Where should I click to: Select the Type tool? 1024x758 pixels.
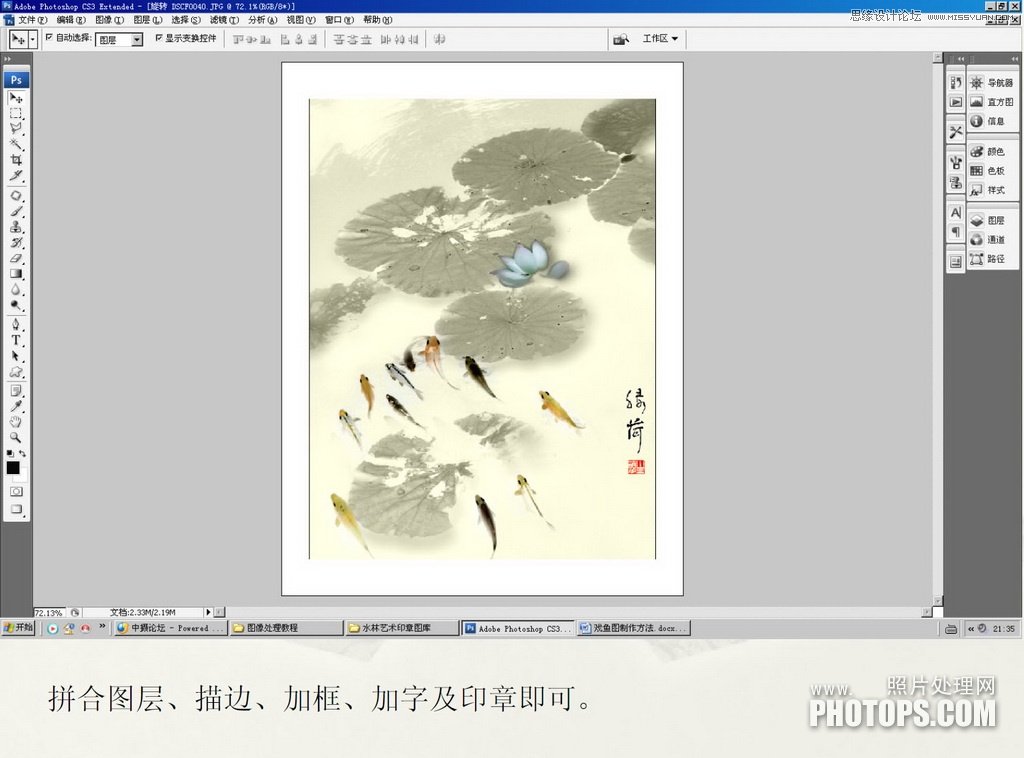click(17, 340)
